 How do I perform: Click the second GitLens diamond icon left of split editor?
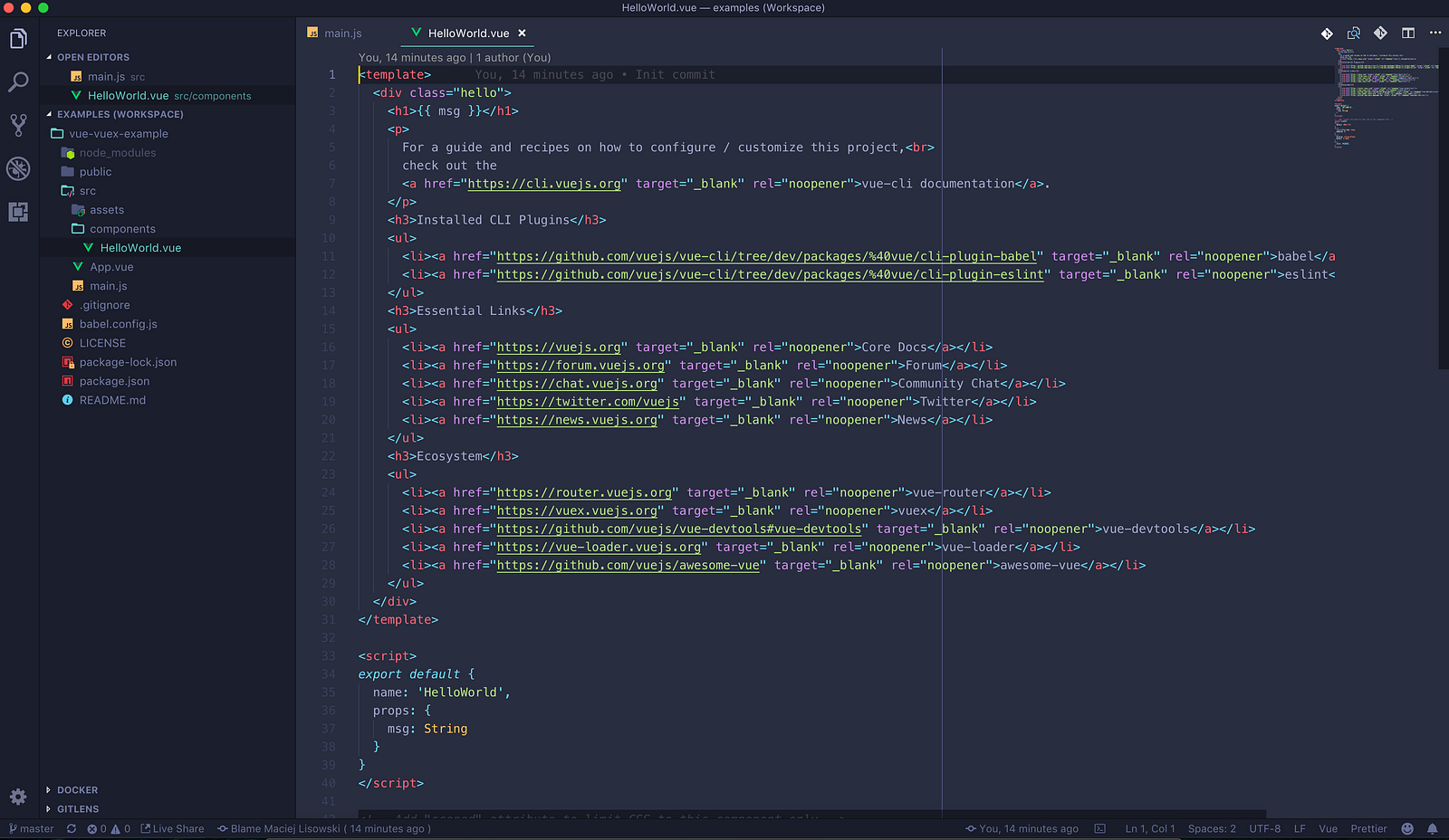(x=1380, y=33)
